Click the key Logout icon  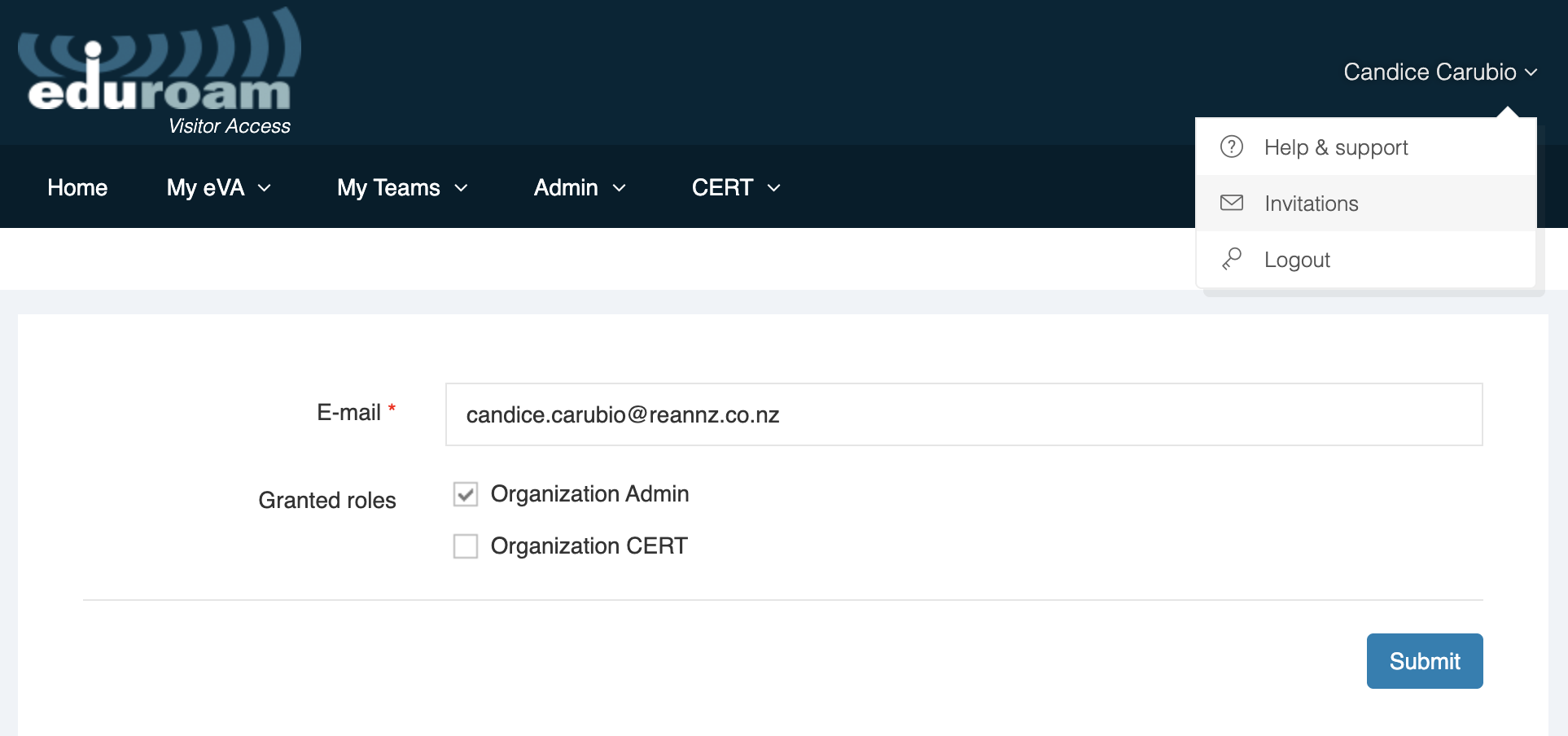[x=1232, y=259]
